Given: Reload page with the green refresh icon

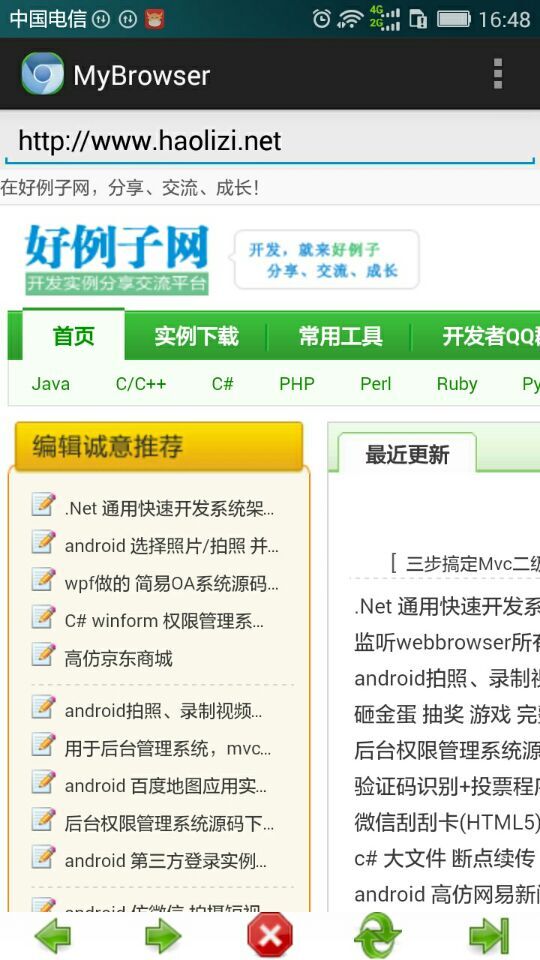Looking at the screenshot, I should click(x=378, y=936).
